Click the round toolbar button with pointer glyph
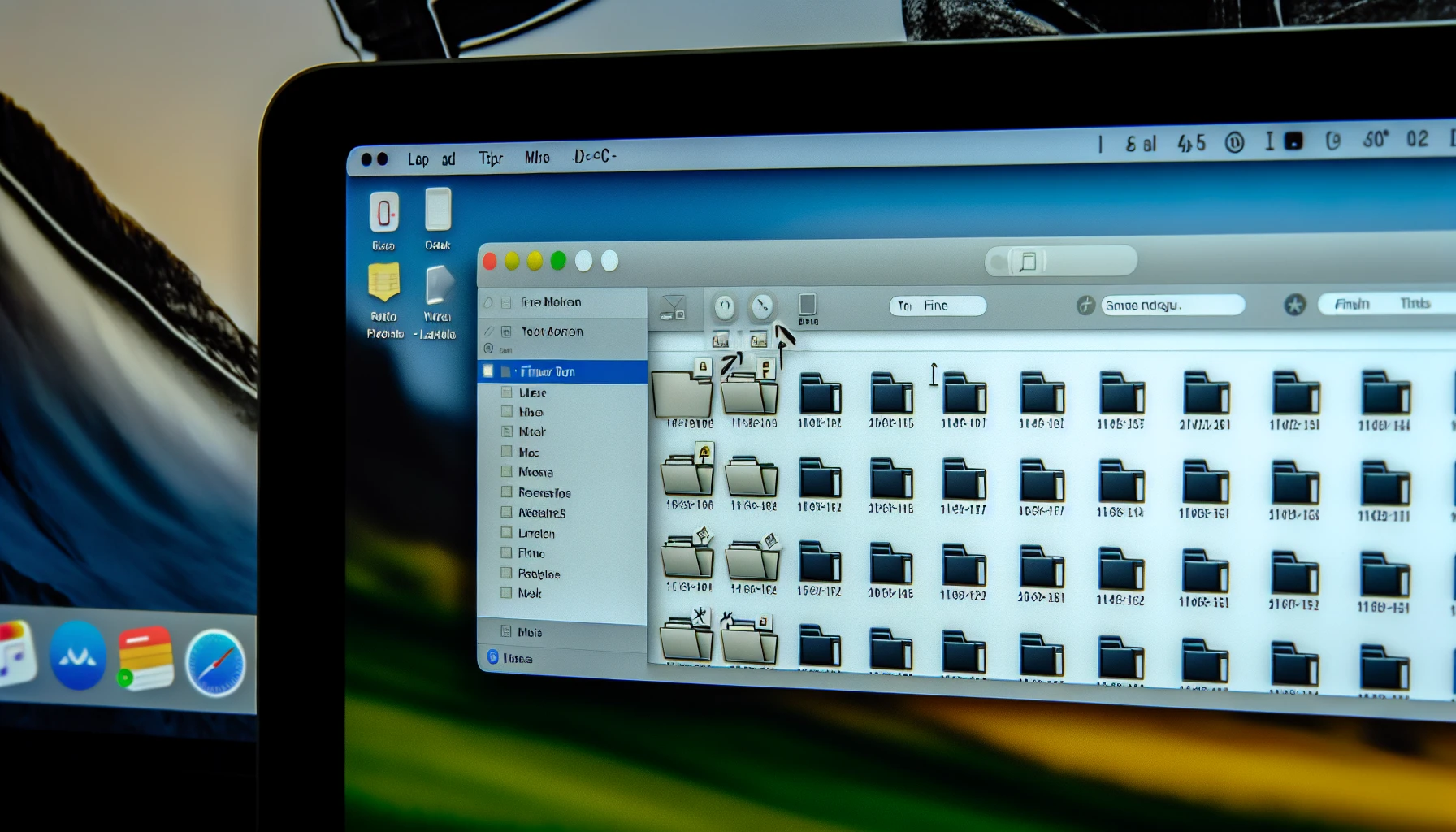 761,306
